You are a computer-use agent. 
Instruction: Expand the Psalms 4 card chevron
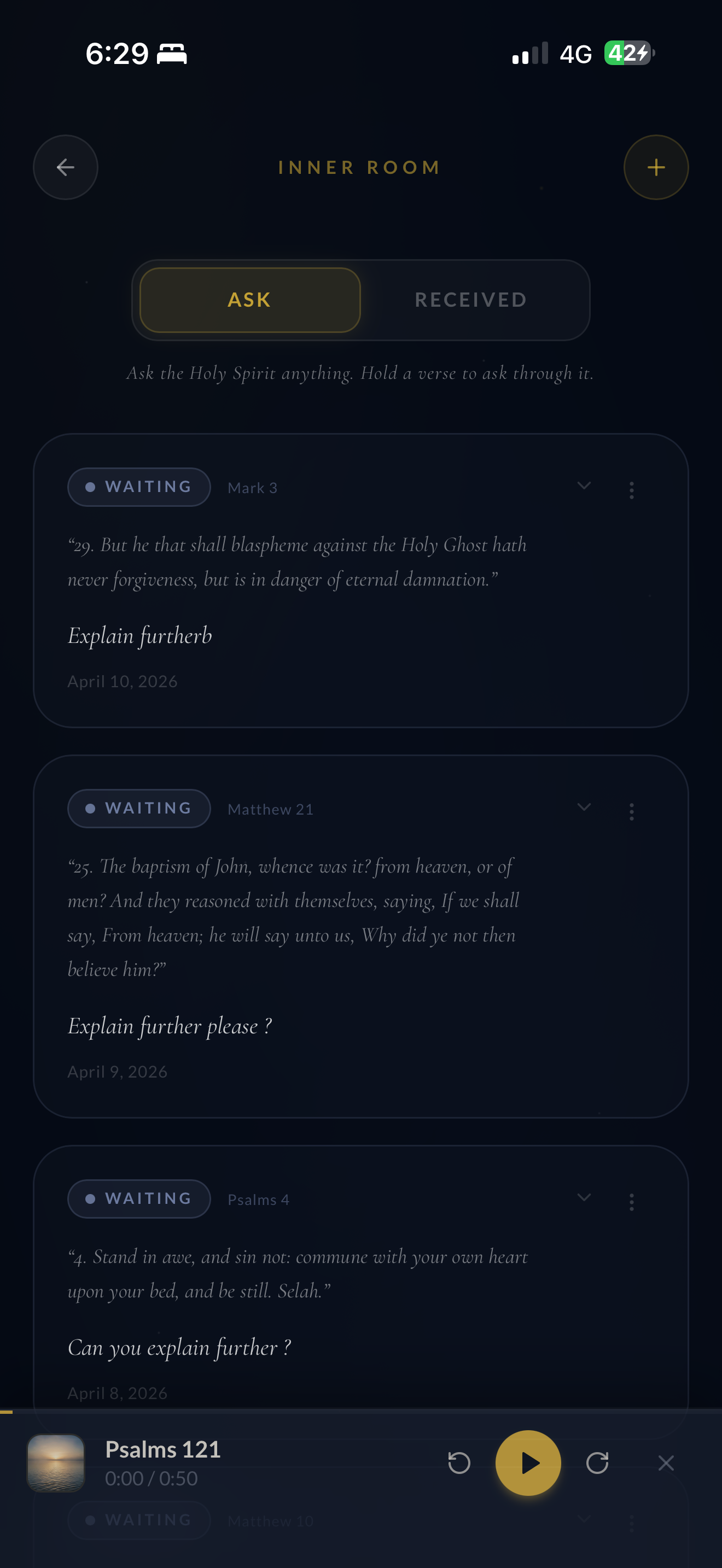click(x=584, y=1197)
